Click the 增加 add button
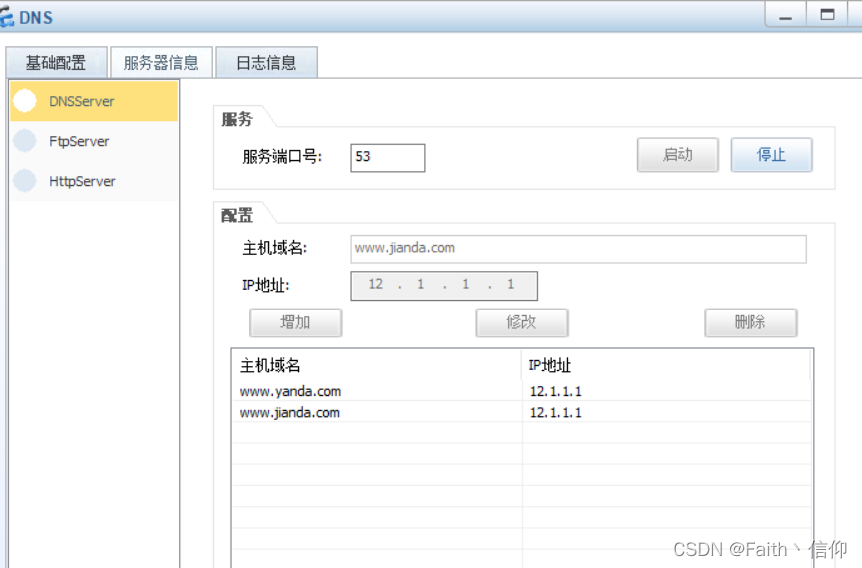 296,323
